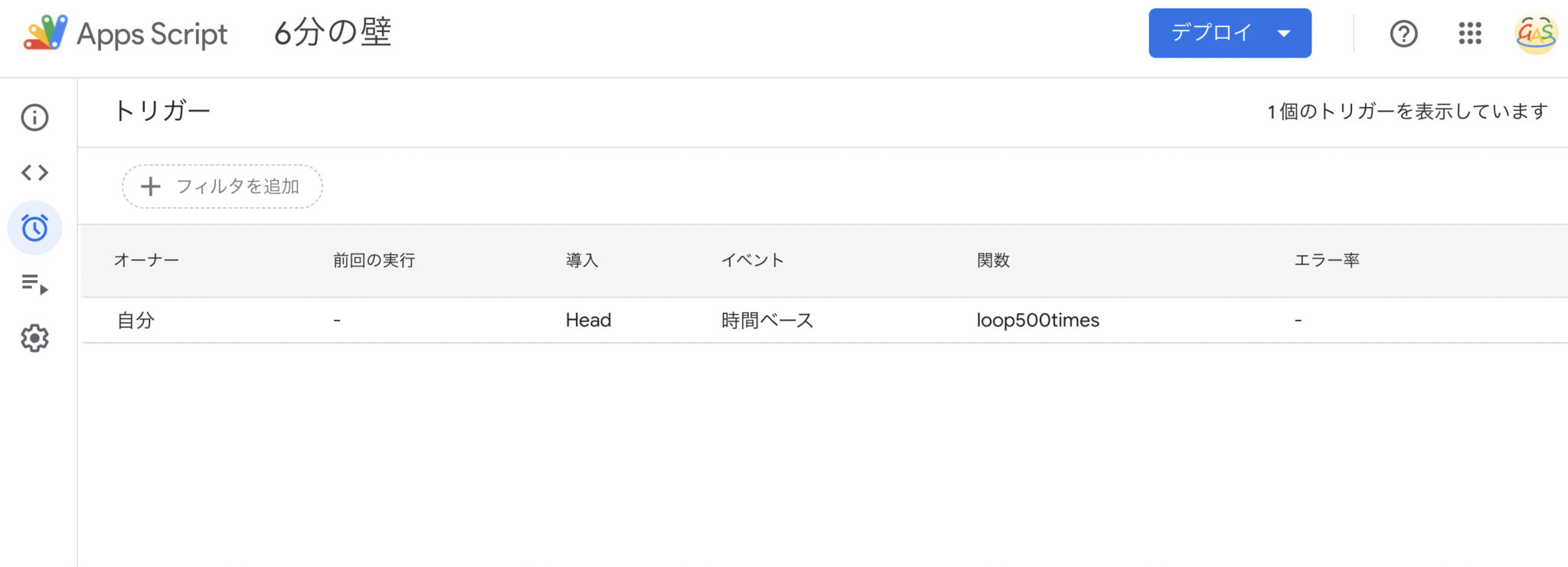Screen dimensions: 1568x567
Task: Click the 前回の実行 column header
Action: click(374, 260)
